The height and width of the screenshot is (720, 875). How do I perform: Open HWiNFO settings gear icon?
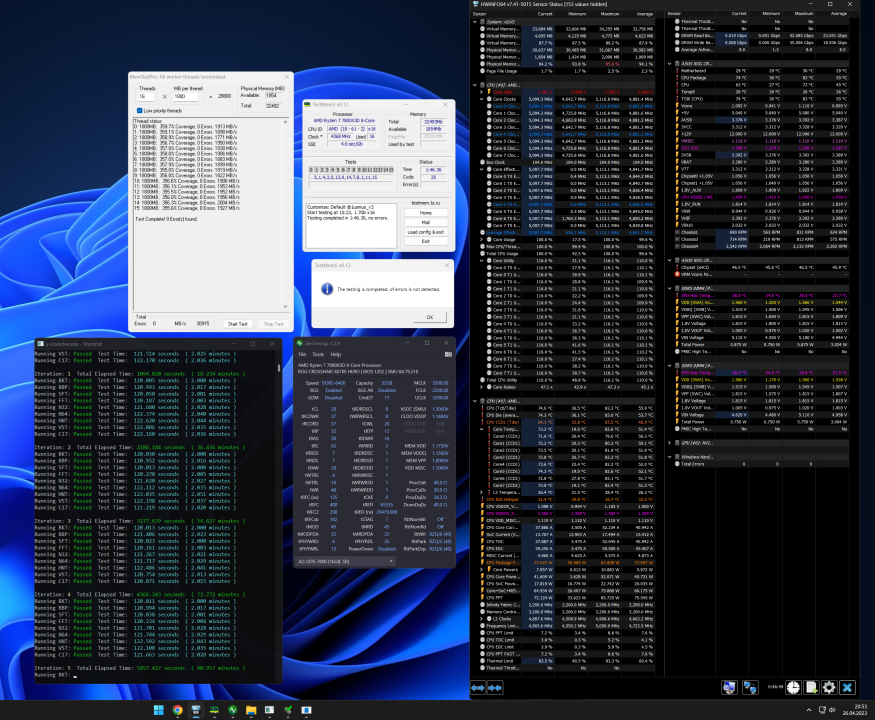pyautogui.click(x=828, y=687)
